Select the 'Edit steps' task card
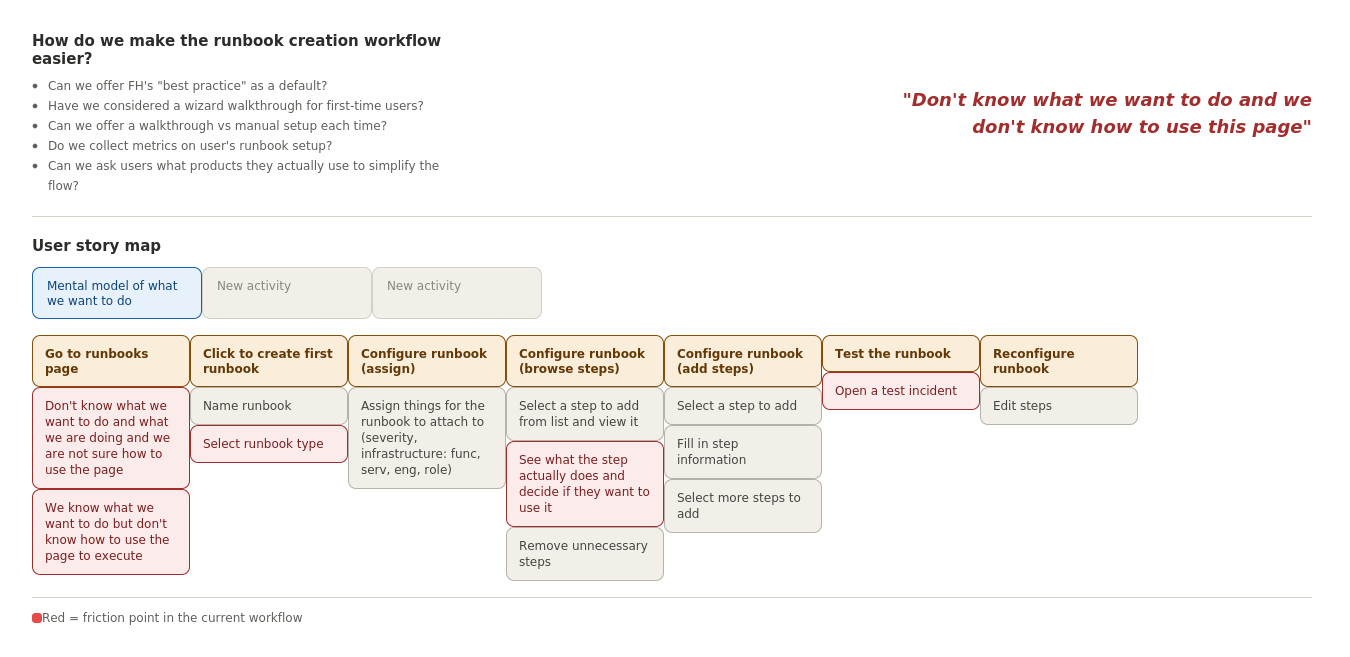This screenshot has width=1350, height=657. 1059,406
